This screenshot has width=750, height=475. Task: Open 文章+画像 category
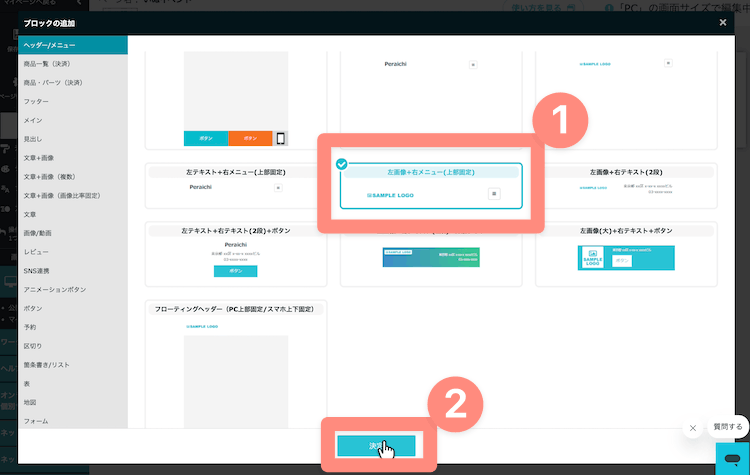click(x=73, y=158)
